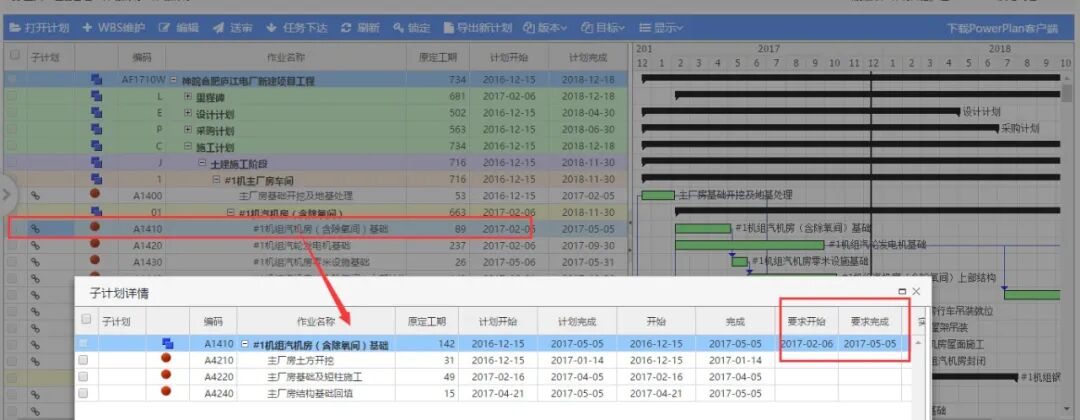The width and height of the screenshot is (1080, 420).
Task: Check the A4220 row checkbox
Action: point(83,377)
